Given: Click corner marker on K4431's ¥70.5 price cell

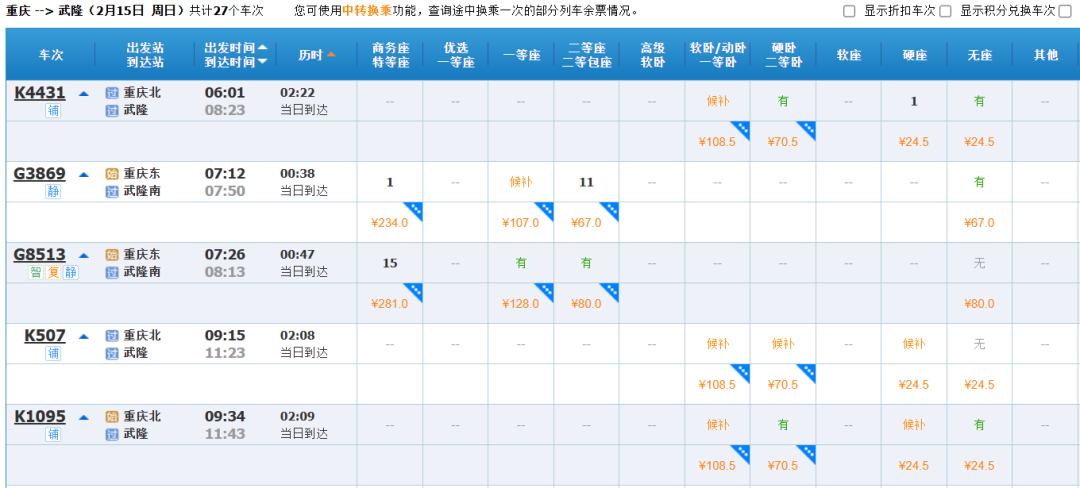Looking at the screenshot, I should tap(808, 129).
